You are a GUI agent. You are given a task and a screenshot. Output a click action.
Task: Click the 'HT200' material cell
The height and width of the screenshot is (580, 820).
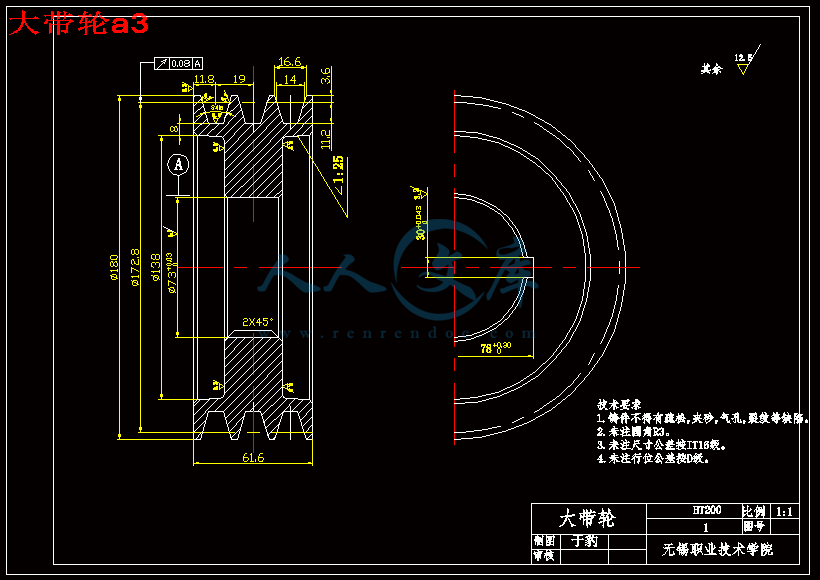point(707,511)
